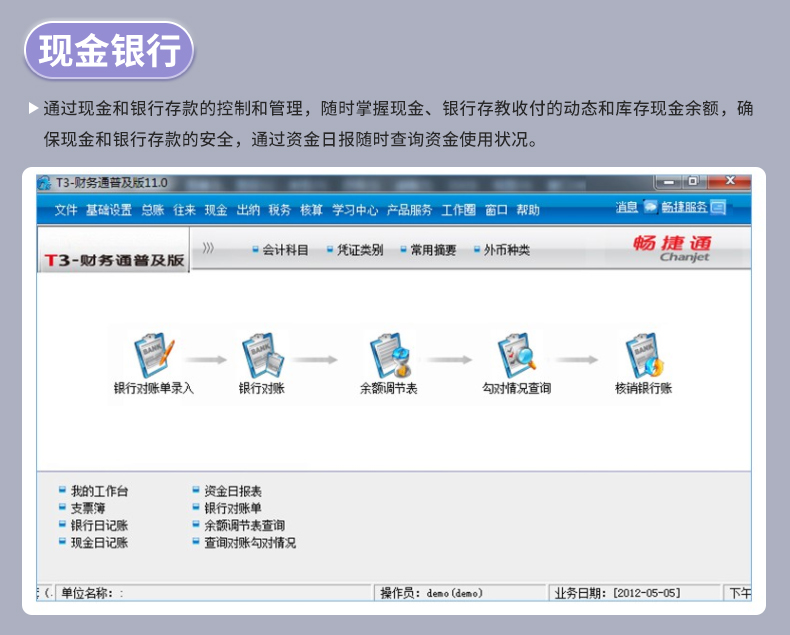790x635 pixels.
Task: Expand the toolbar chevron arrows
Action: 208,247
